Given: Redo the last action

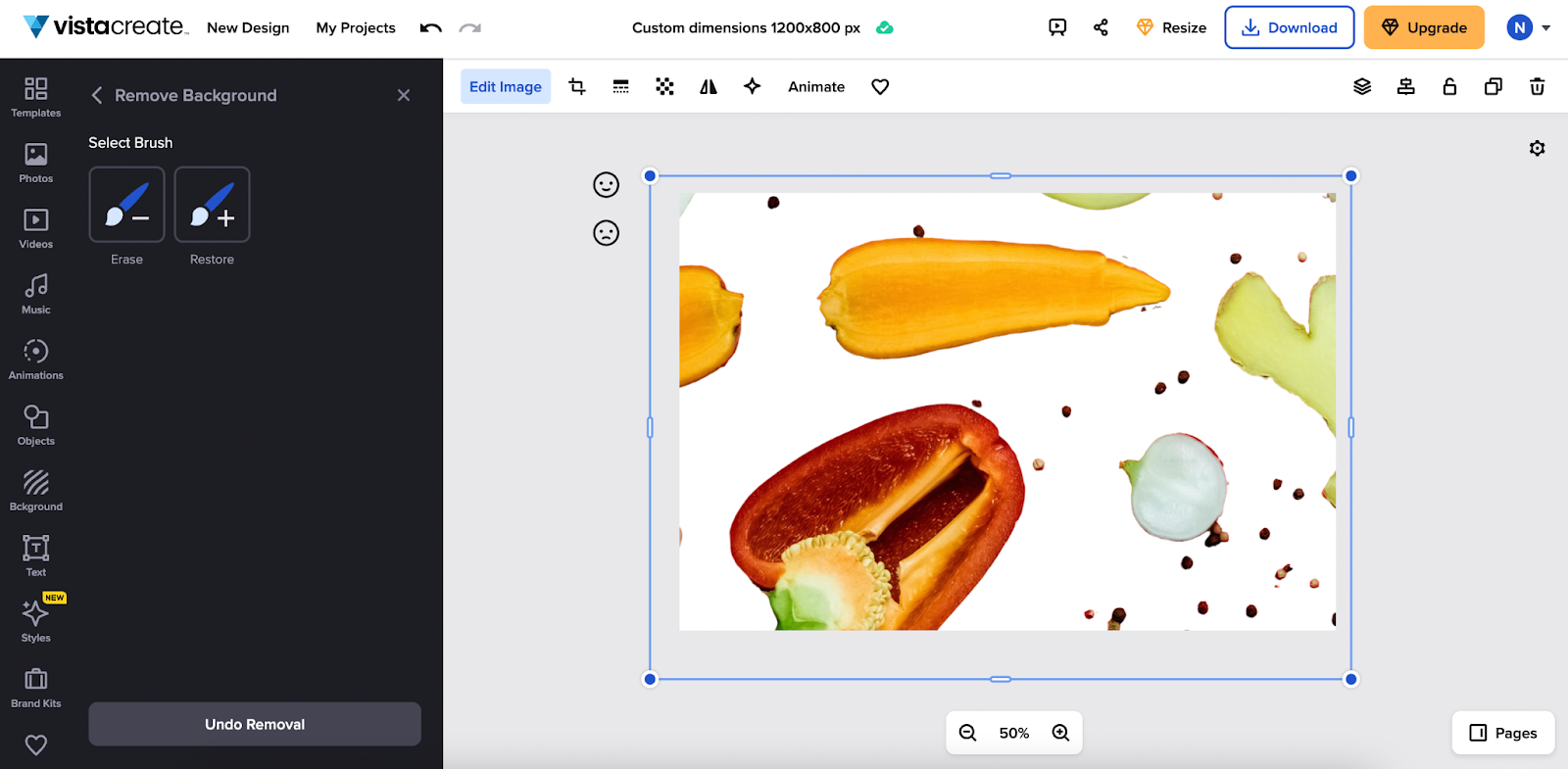Looking at the screenshot, I should point(470,27).
